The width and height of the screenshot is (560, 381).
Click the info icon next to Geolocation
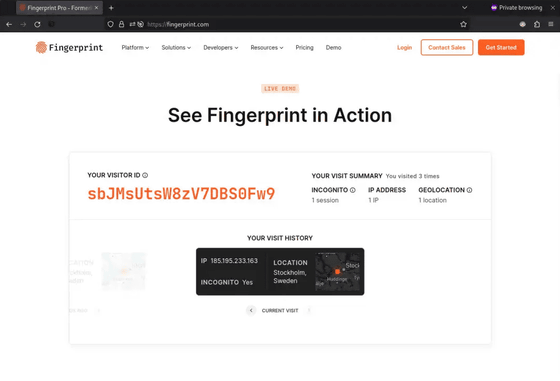point(469,190)
